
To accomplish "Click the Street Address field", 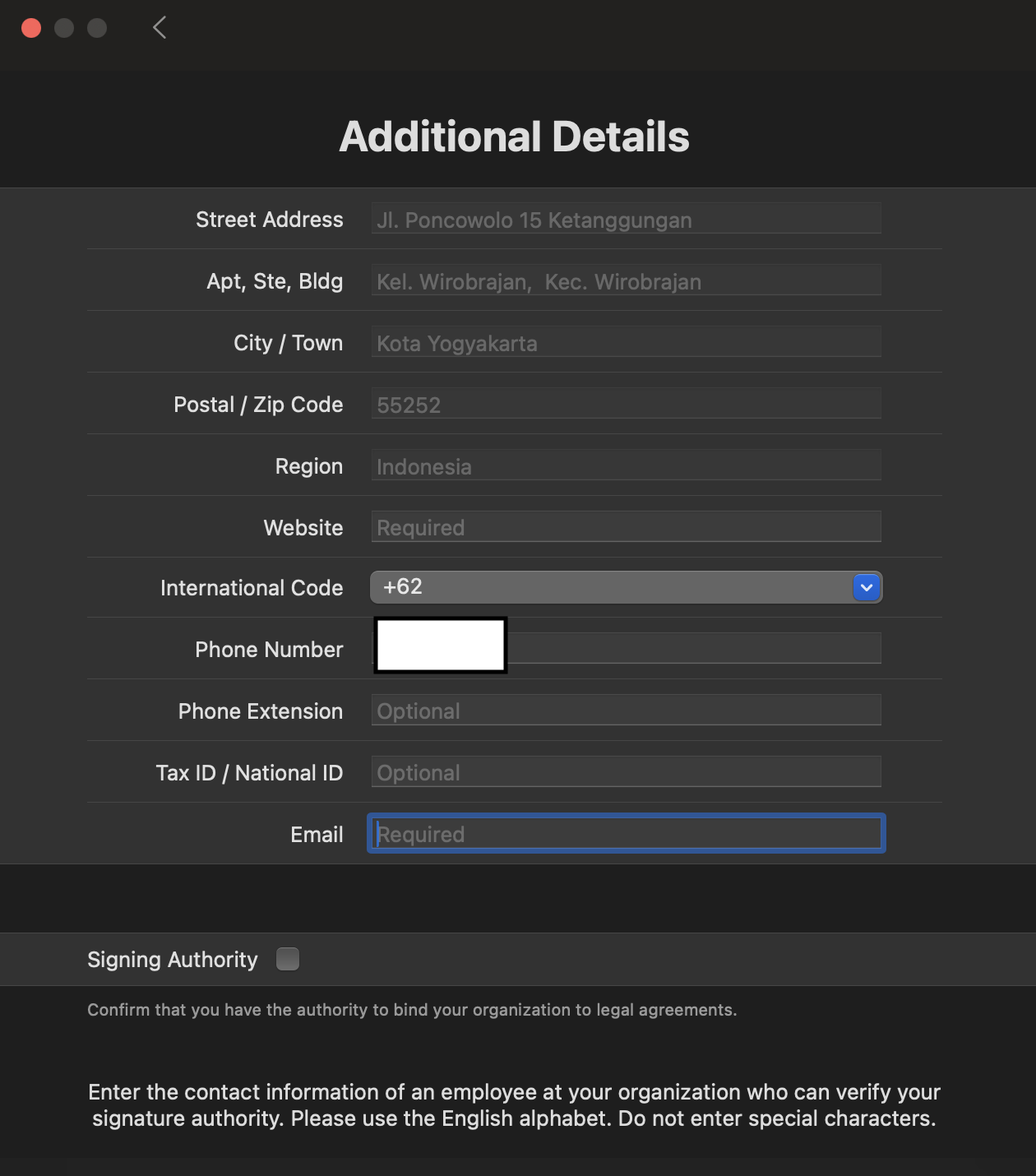I will [626, 220].
